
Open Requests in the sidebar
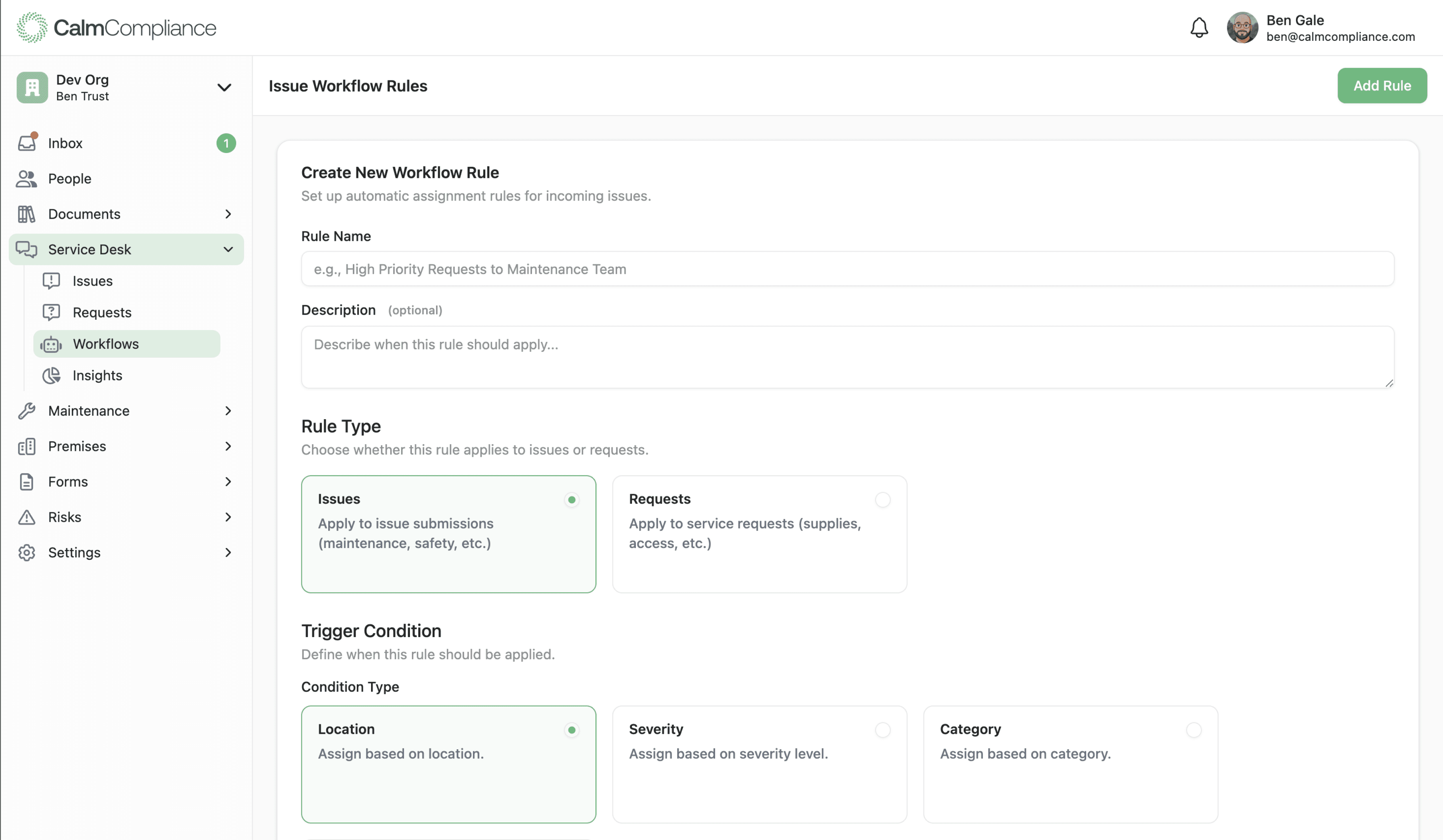(x=102, y=313)
